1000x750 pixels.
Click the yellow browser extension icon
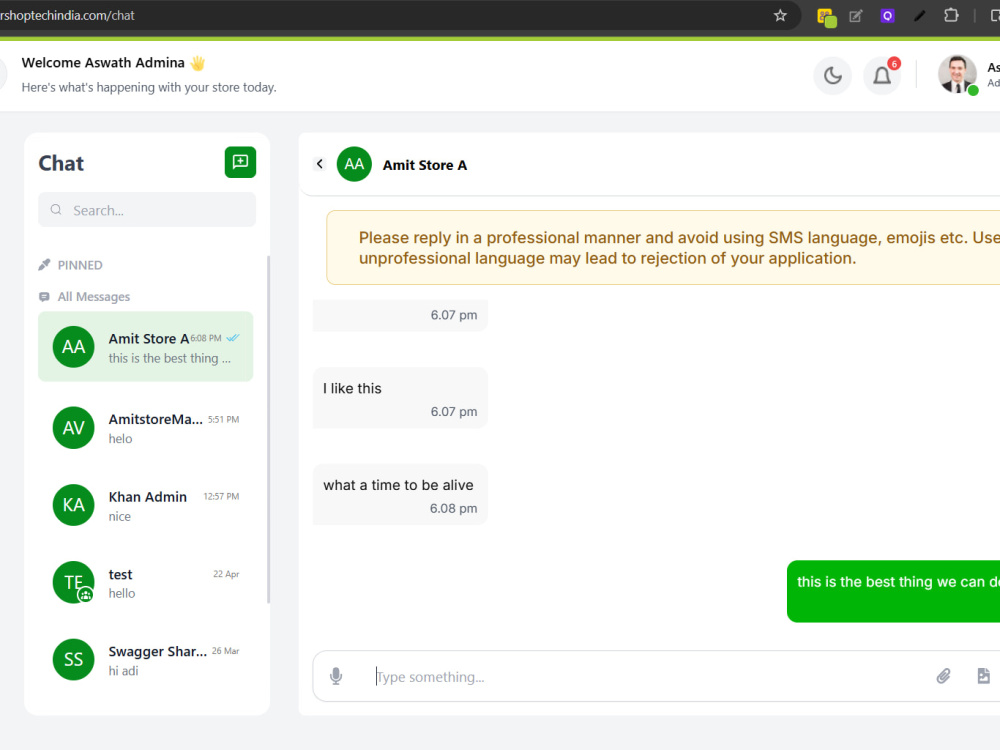[827, 17]
